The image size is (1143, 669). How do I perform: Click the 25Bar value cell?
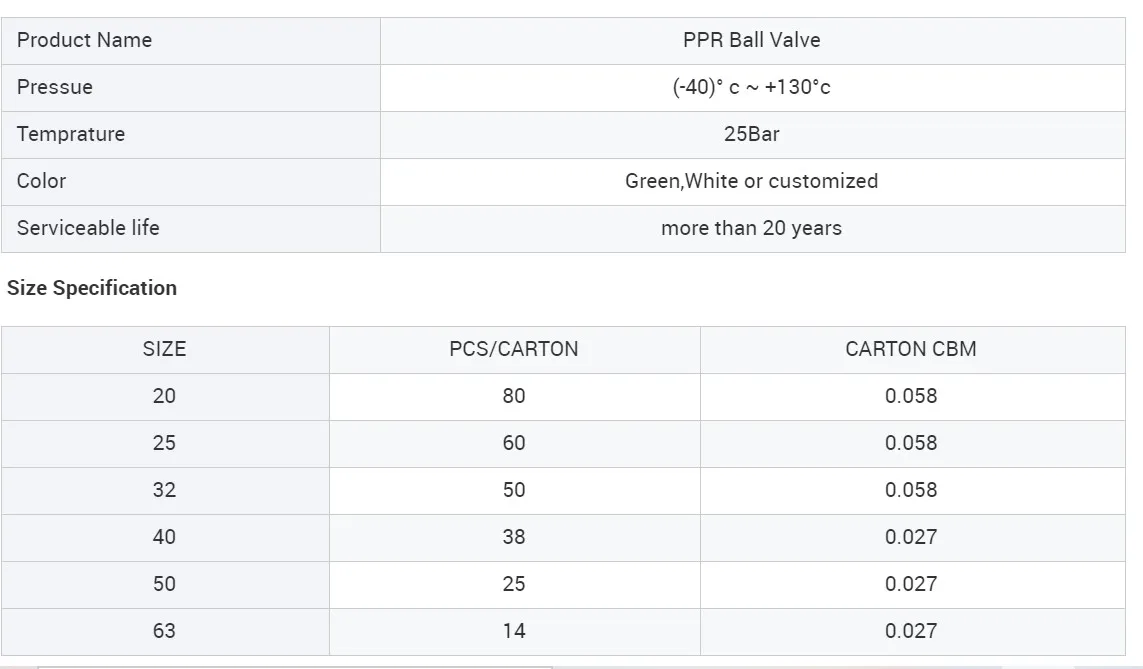pyautogui.click(x=752, y=135)
